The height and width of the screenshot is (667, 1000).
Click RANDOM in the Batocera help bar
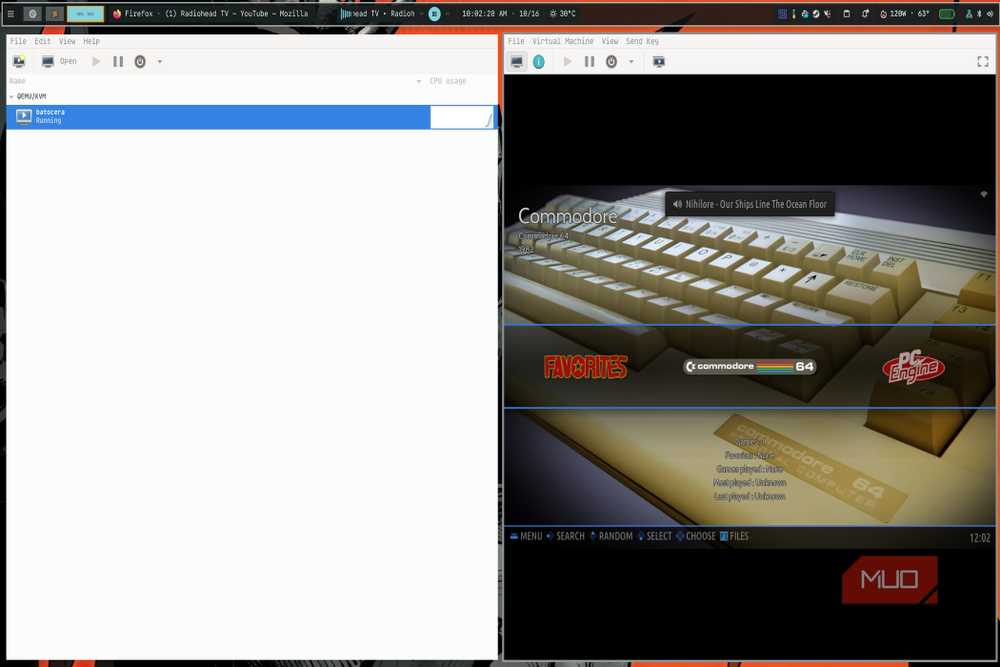[611, 536]
